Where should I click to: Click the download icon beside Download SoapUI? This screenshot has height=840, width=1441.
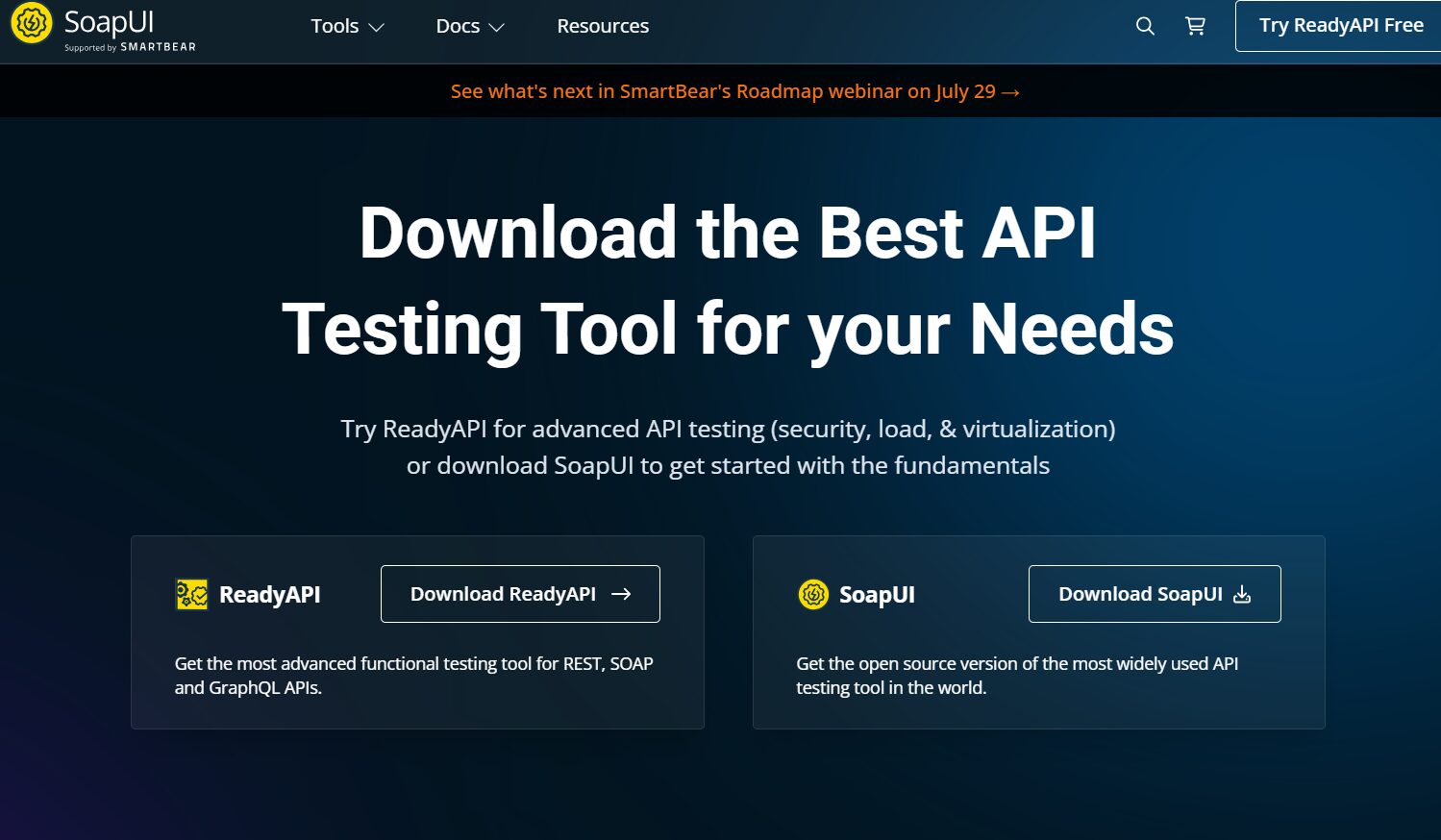coord(1242,594)
